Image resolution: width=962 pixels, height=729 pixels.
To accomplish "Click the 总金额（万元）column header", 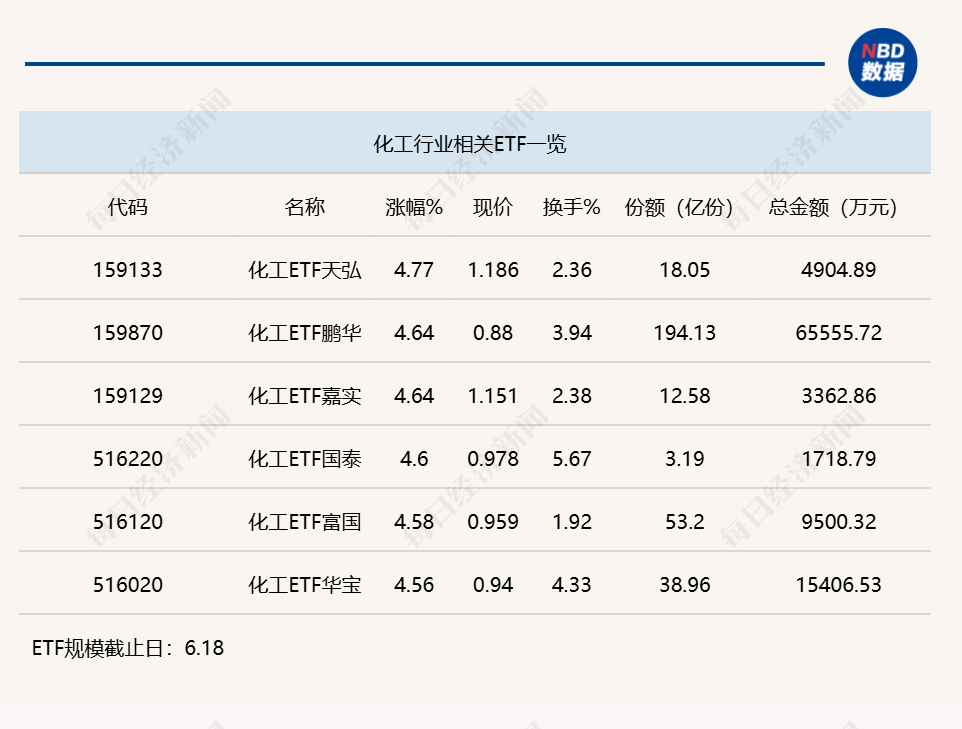I will [833, 207].
